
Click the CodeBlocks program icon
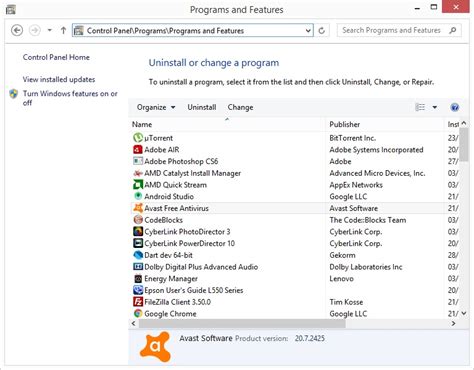tap(138, 220)
